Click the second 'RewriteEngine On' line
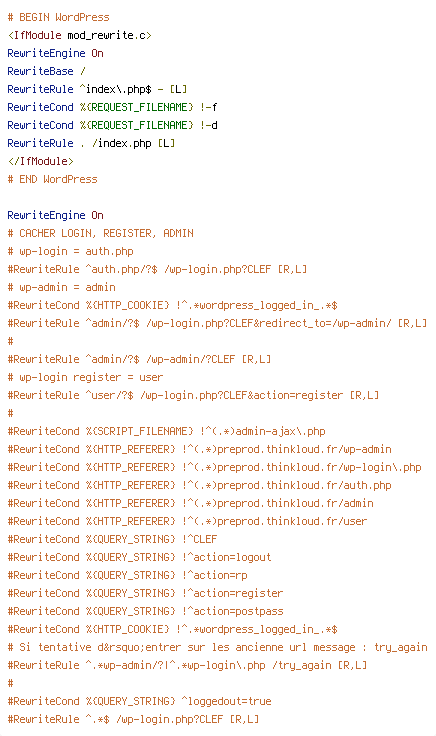This screenshot has height=736, width=436. click(x=55, y=215)
